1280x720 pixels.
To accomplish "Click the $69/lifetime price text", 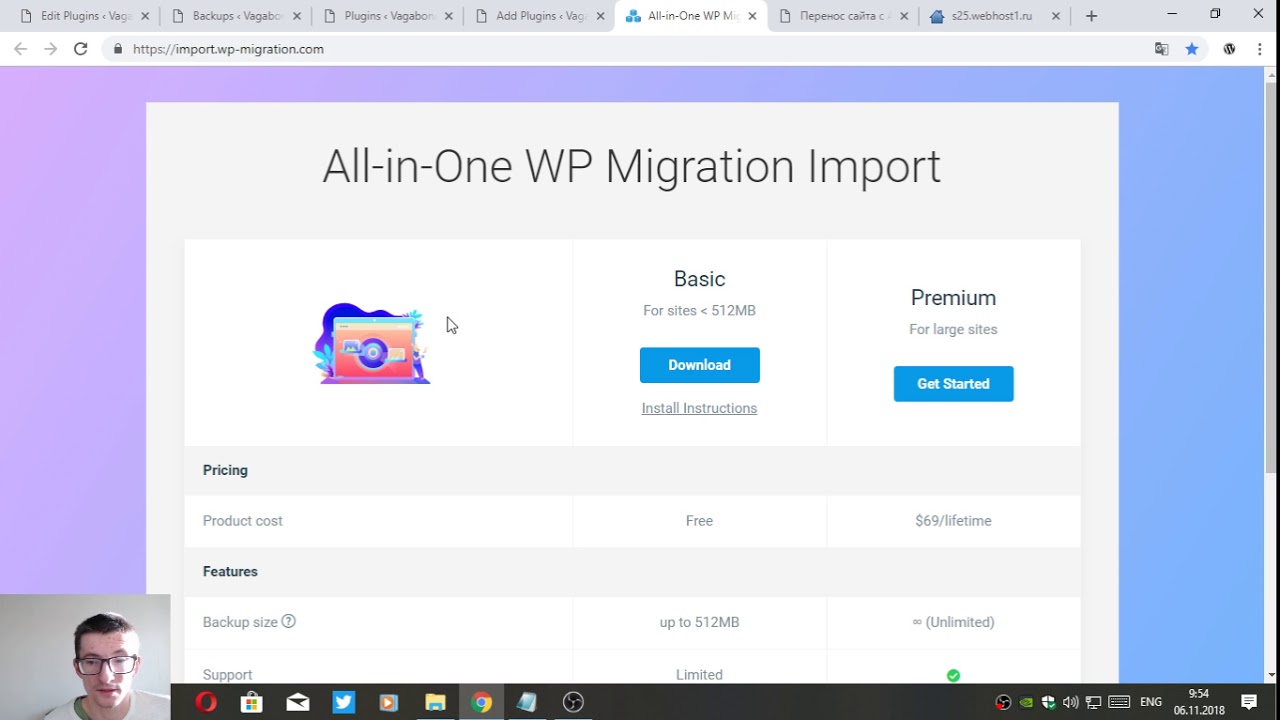I will (x=953, y=521).
